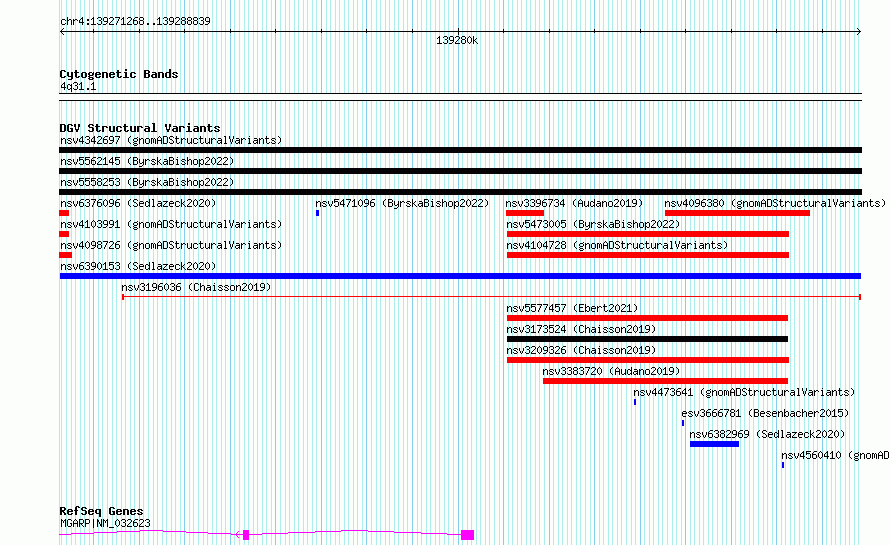
Task: Click the chr4:139271268..139288839 coordinate label
Action: point(135,22)
